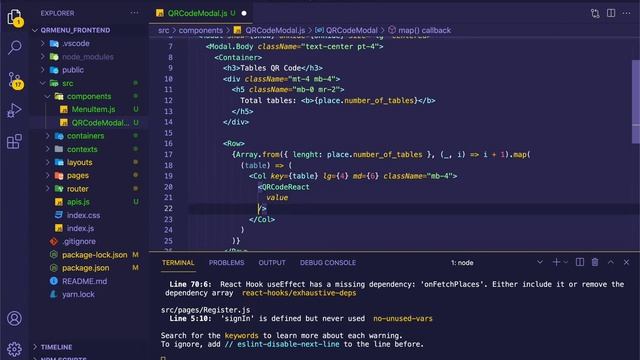640x360 pixels.
Task: Click 'src' in the breadcrumb
Action: click(163, 30)
